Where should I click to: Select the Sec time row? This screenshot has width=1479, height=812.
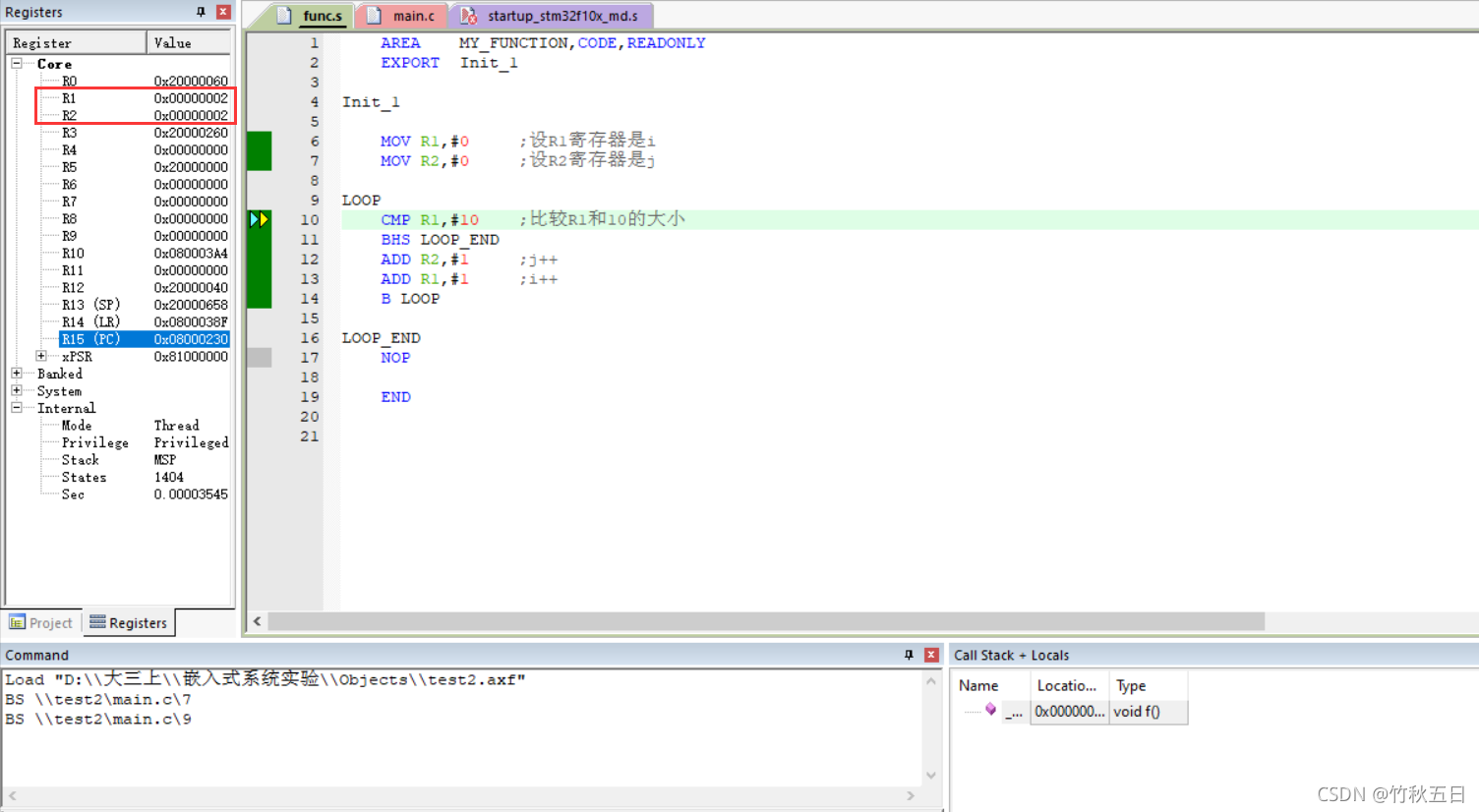(x=145, y=493)
